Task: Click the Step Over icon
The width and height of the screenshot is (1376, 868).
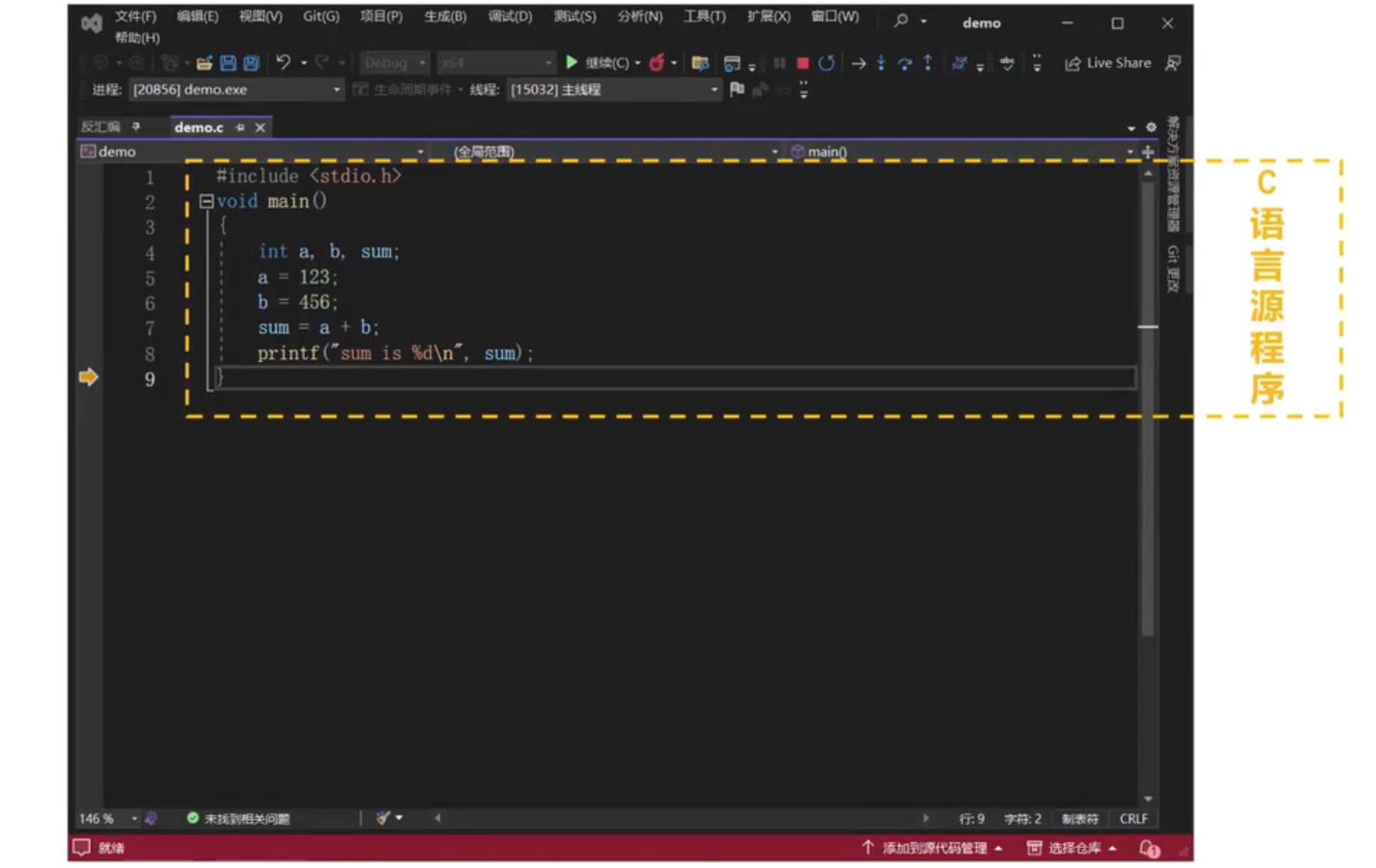Action: click(905, 63)
